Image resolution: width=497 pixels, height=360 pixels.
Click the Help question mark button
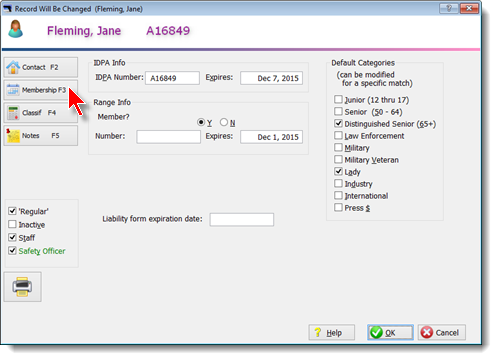tap(332, 332)
